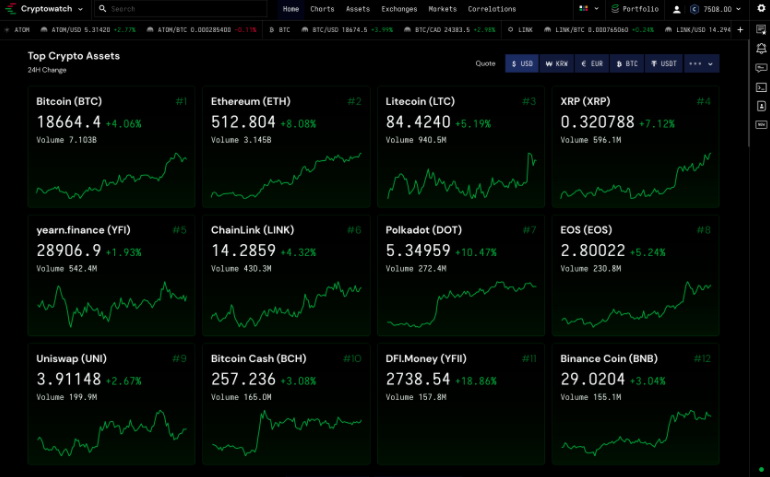Select the EUR quote currency
This screenshot has width=770, height=477.
point(592,63)
